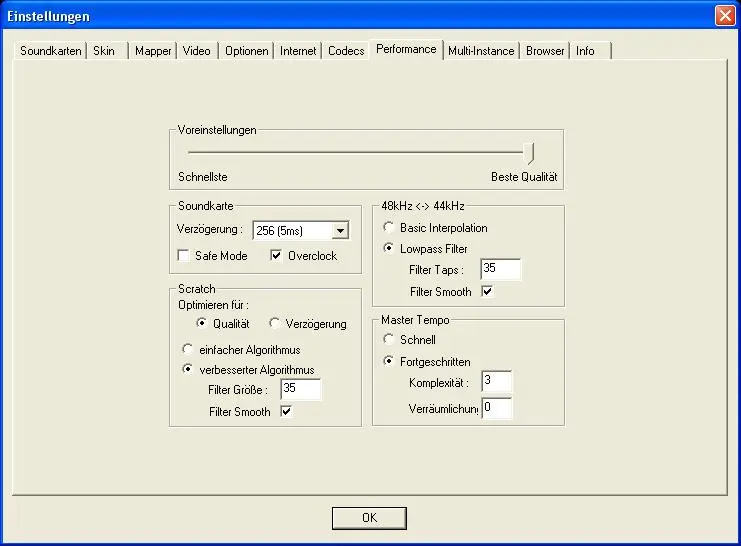This screenshot has width=741, height=546.
Task: Click the Komplexität input field
Action: pyautogui.click(x=496, y=382)
